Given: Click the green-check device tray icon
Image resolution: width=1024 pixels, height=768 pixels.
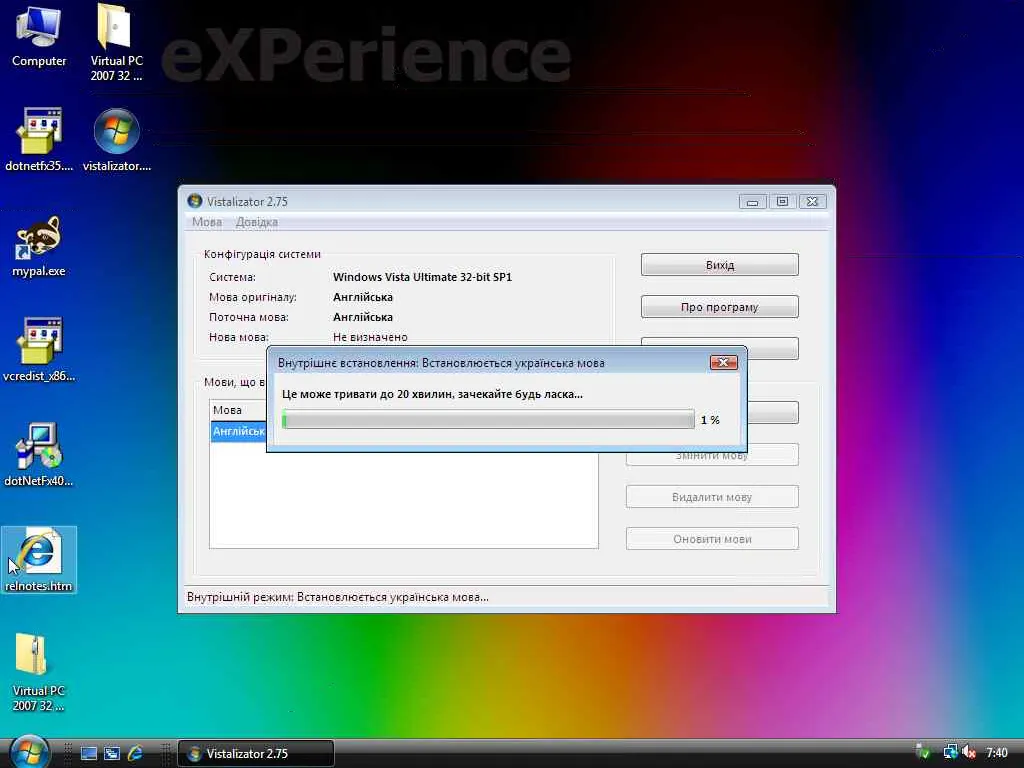Looking at the screenshot, I should coord(923,753).
